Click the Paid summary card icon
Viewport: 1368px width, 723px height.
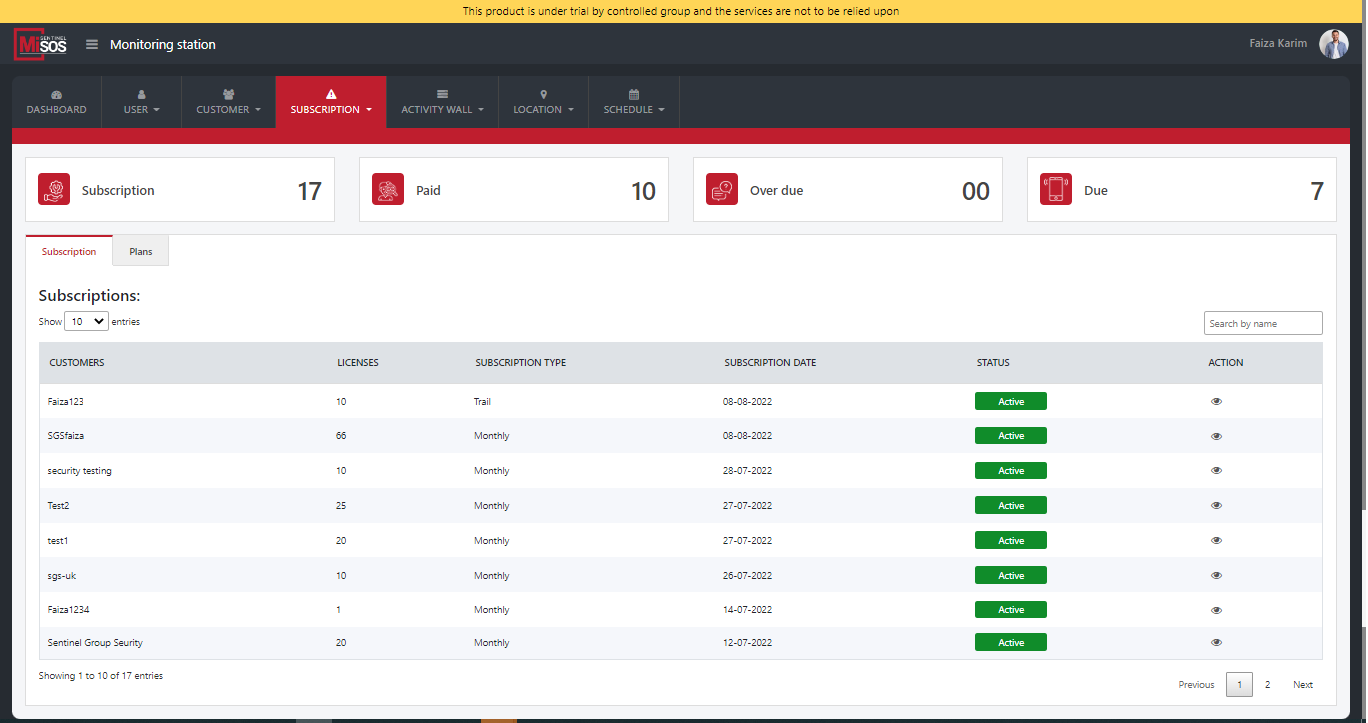(388, 190)
